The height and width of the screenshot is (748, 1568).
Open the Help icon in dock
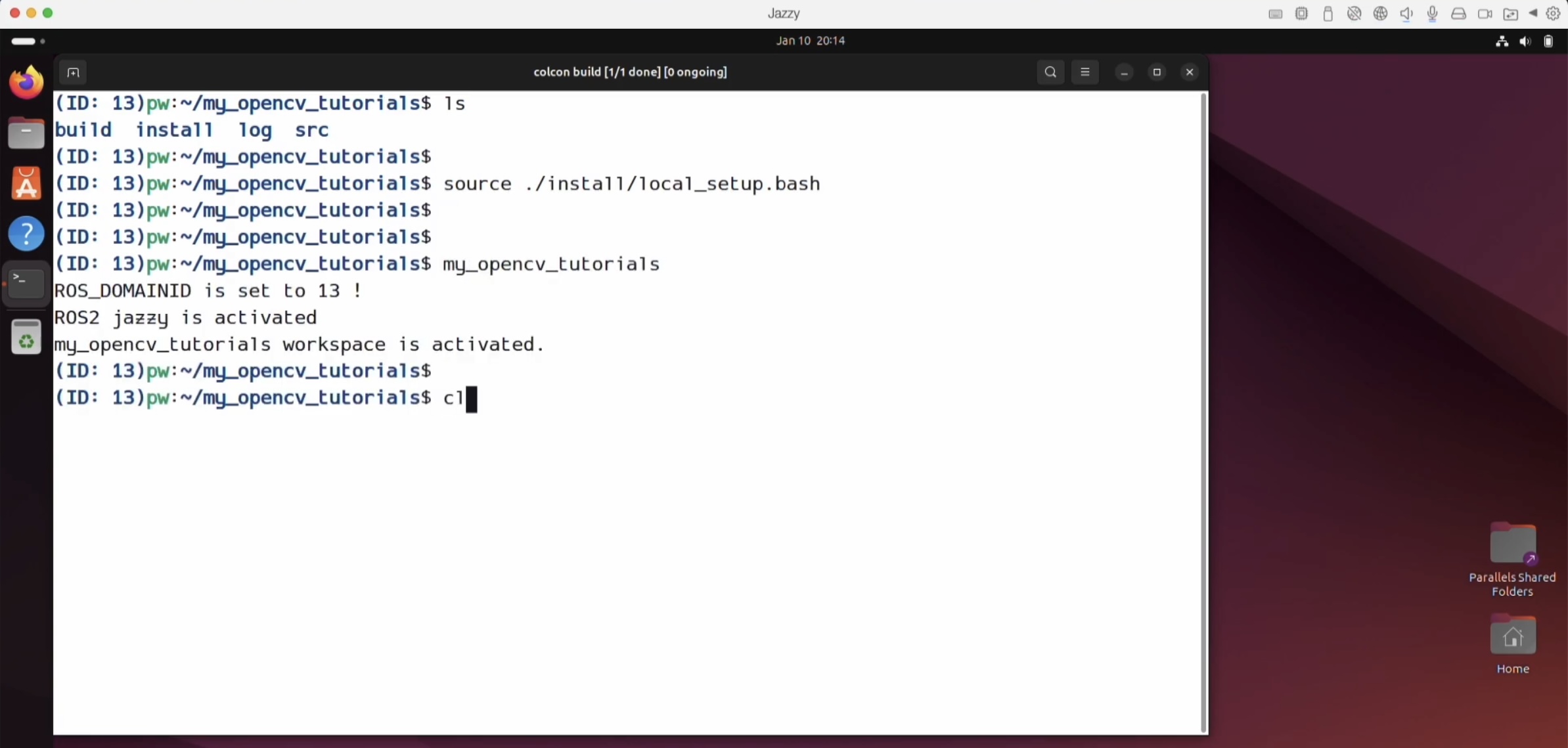(x=26, y=234)
